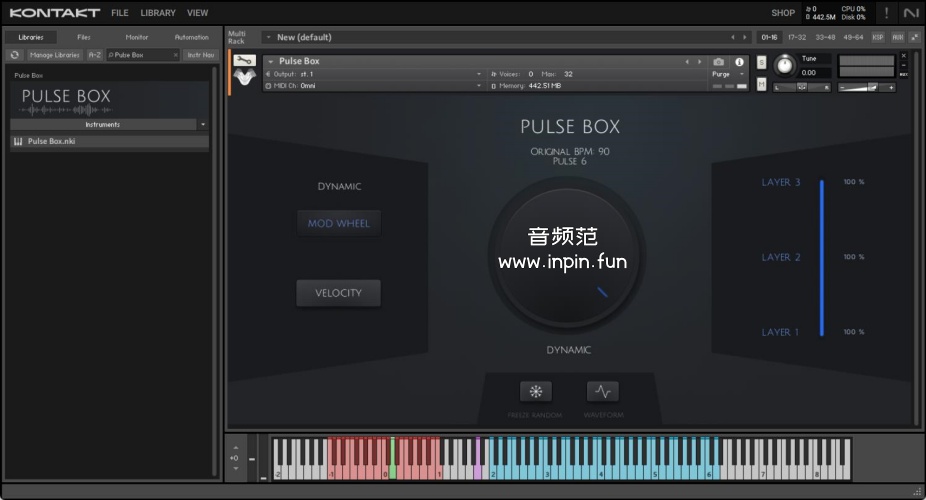The image size is (926, 500).
Task: Select previous multi with left arrow
Action: pos(733,37)
